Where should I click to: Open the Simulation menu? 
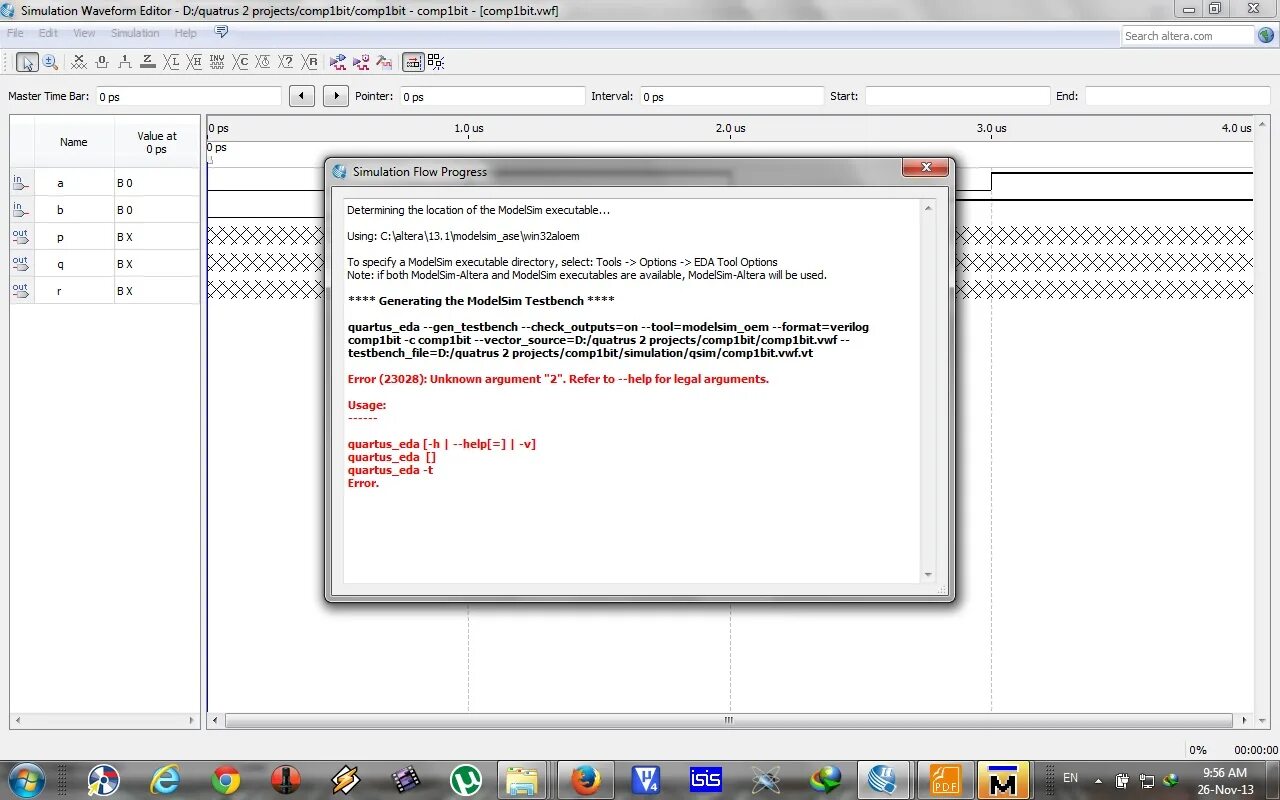coord(135,33)
